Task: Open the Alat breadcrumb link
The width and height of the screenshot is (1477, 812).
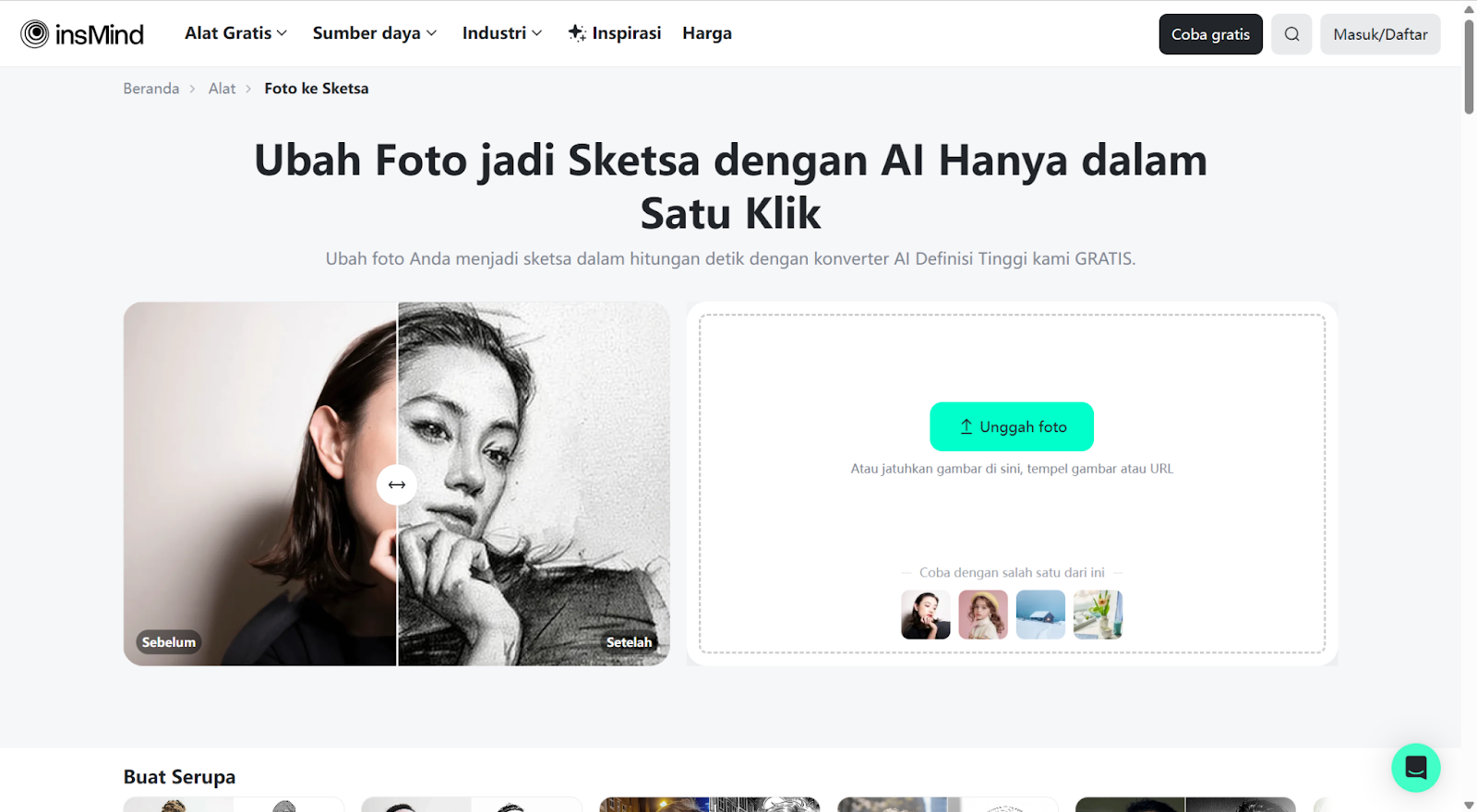Action: pyautogui.click(x=222, y=89)
